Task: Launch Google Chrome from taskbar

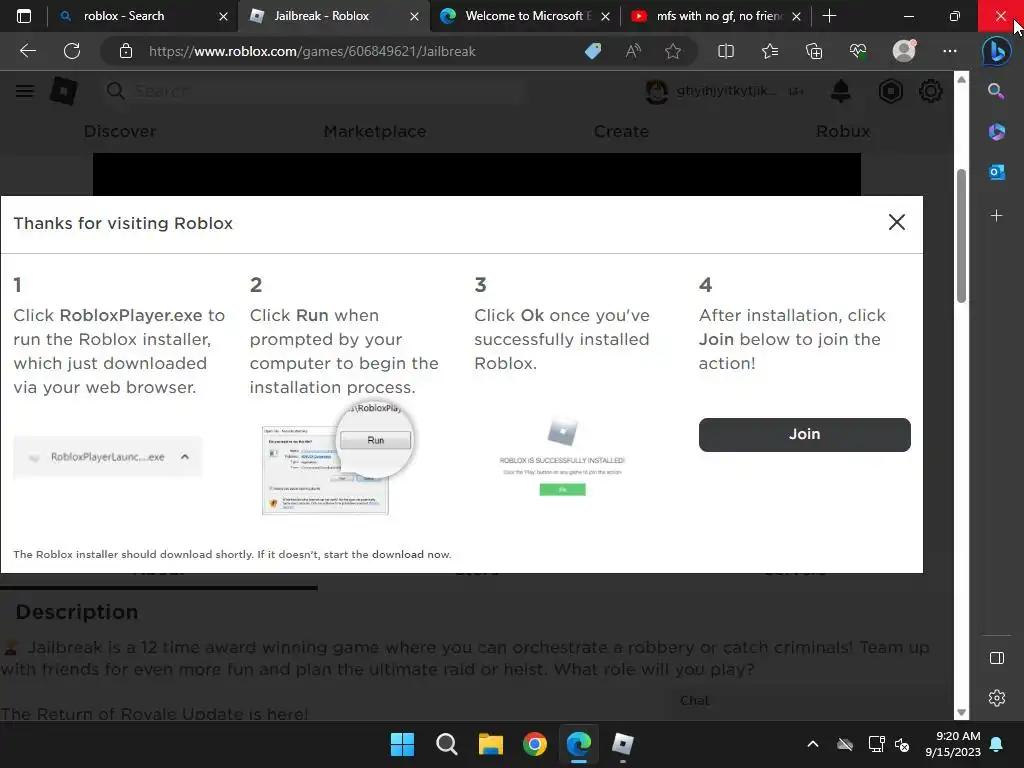Action: point(535,744)
